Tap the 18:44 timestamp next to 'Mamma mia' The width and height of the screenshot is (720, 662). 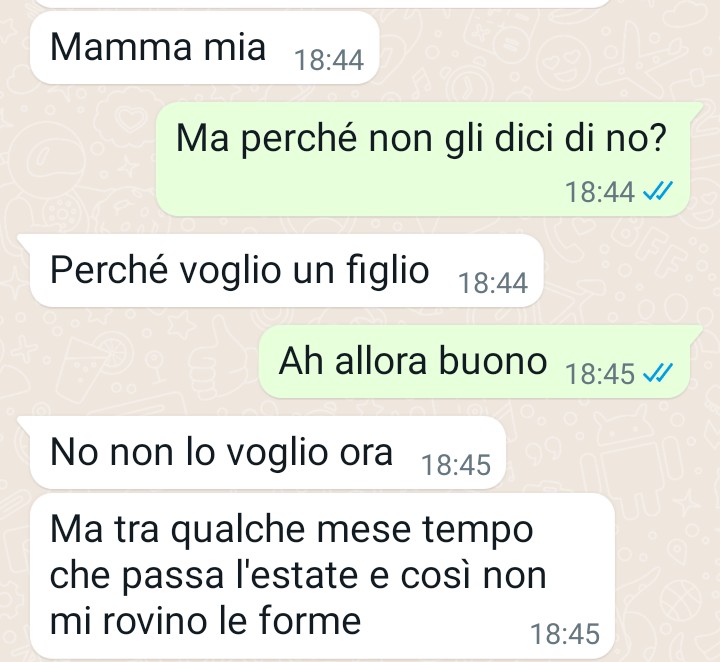point(329,60)
